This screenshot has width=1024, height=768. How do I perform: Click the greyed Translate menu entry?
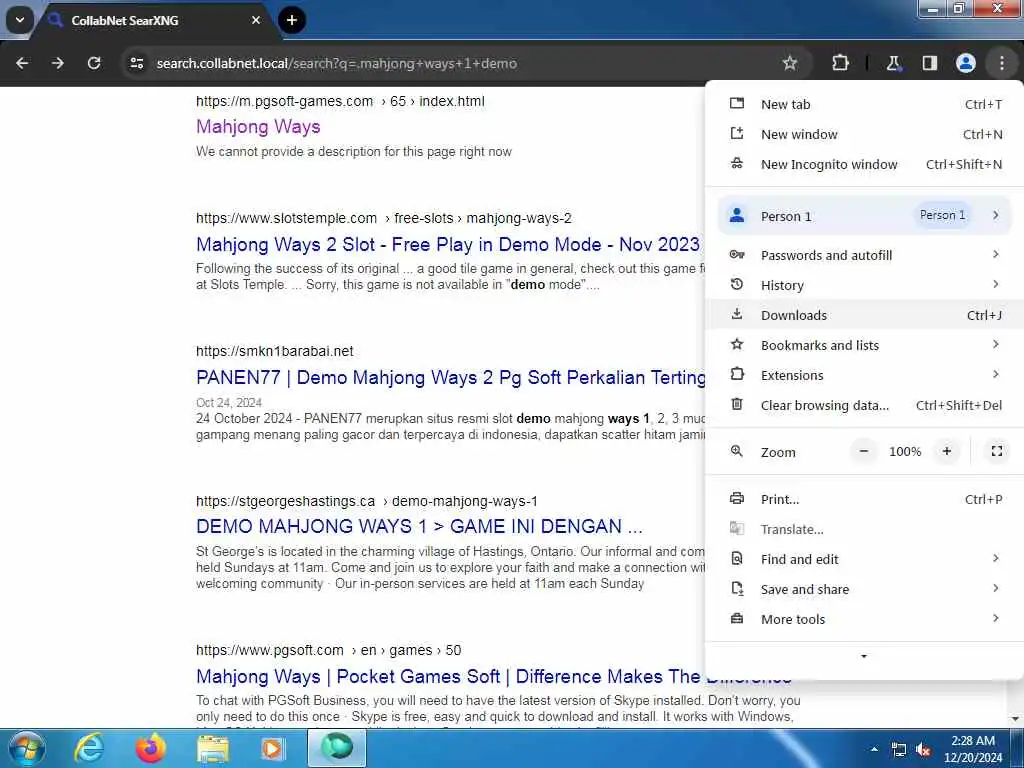(x=864, y=530)
